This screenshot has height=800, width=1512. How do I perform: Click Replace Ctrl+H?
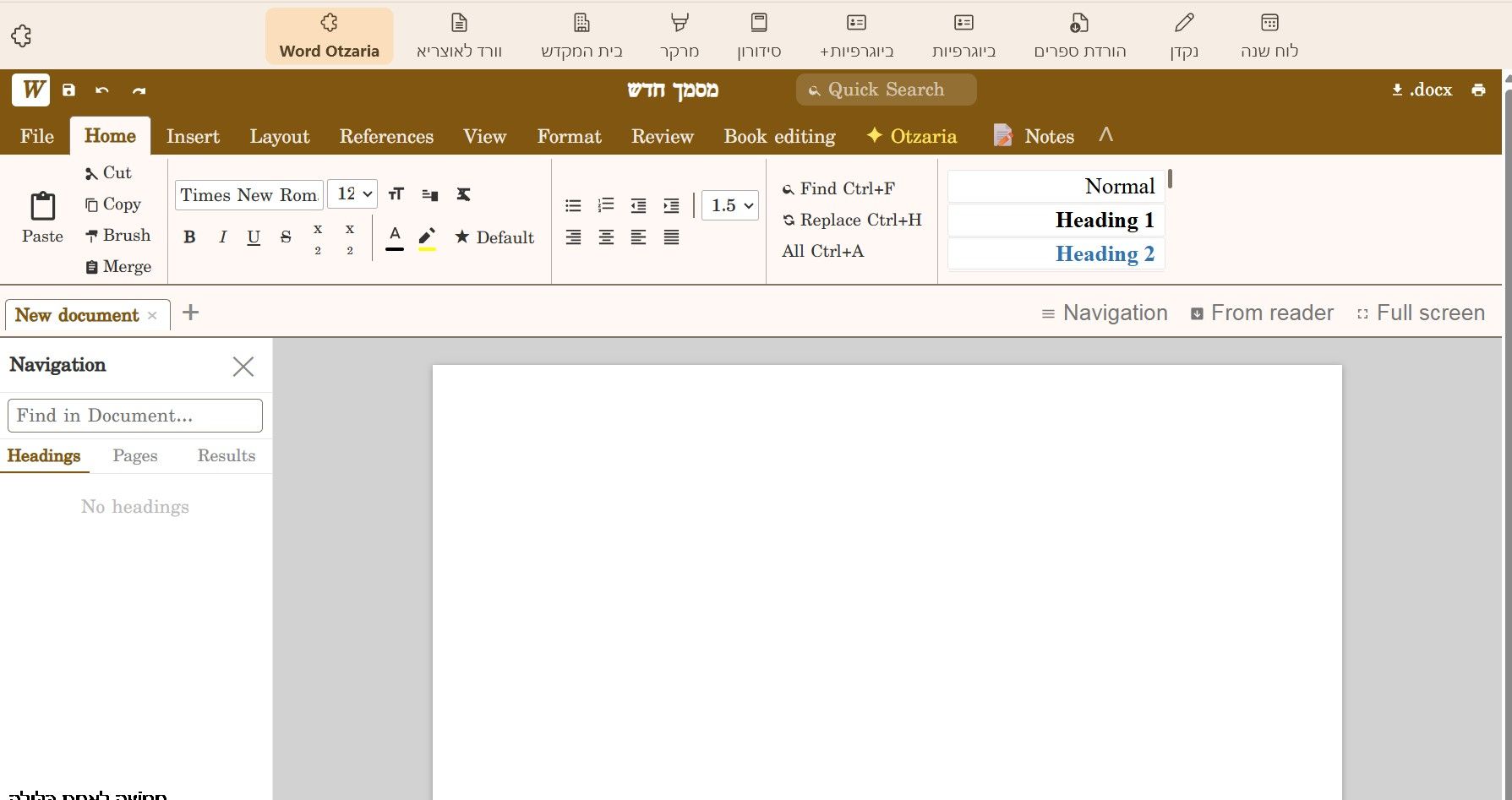pyautogui.click(x=852, y=220)
